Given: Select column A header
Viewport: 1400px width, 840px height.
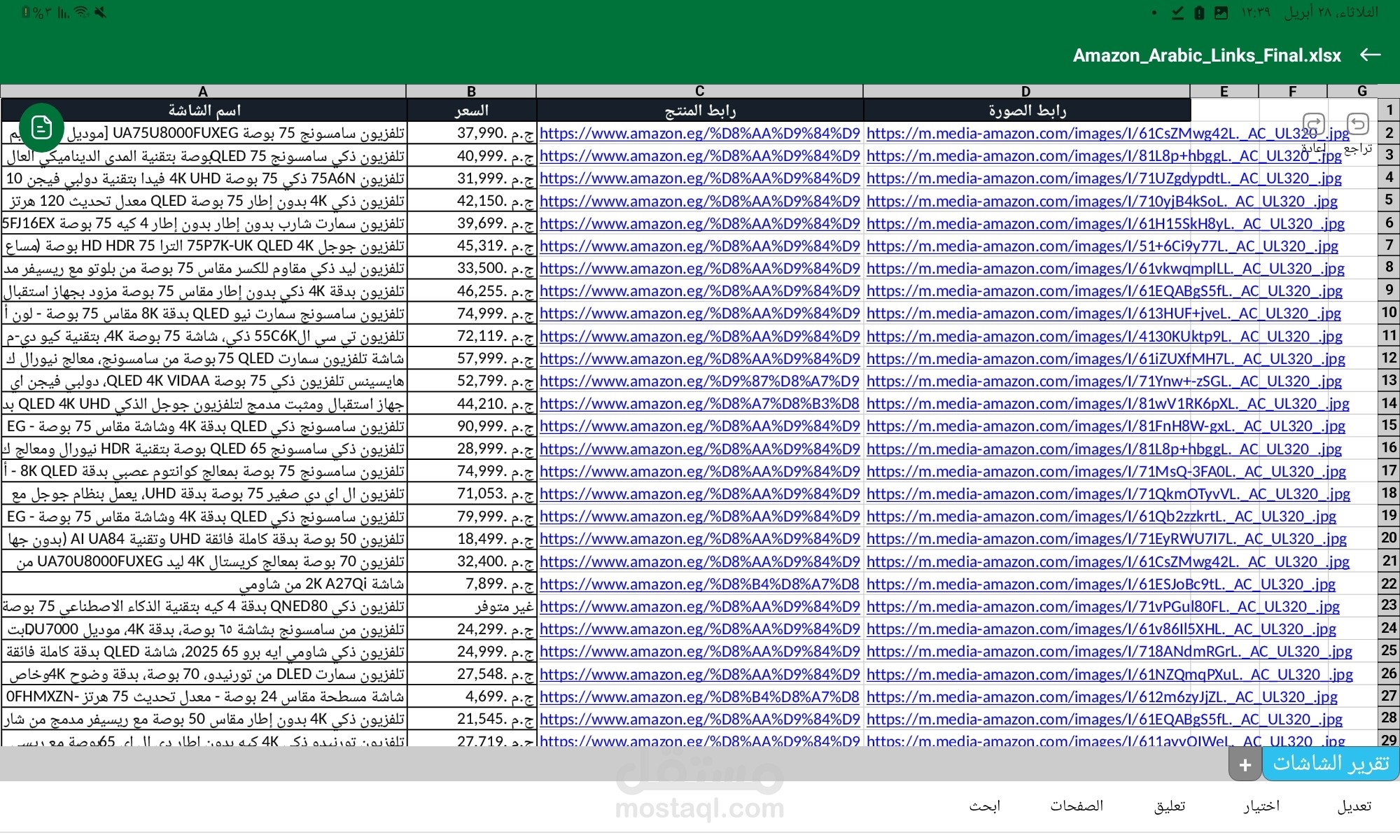Looking at the screenshot, I should (203, 91).
